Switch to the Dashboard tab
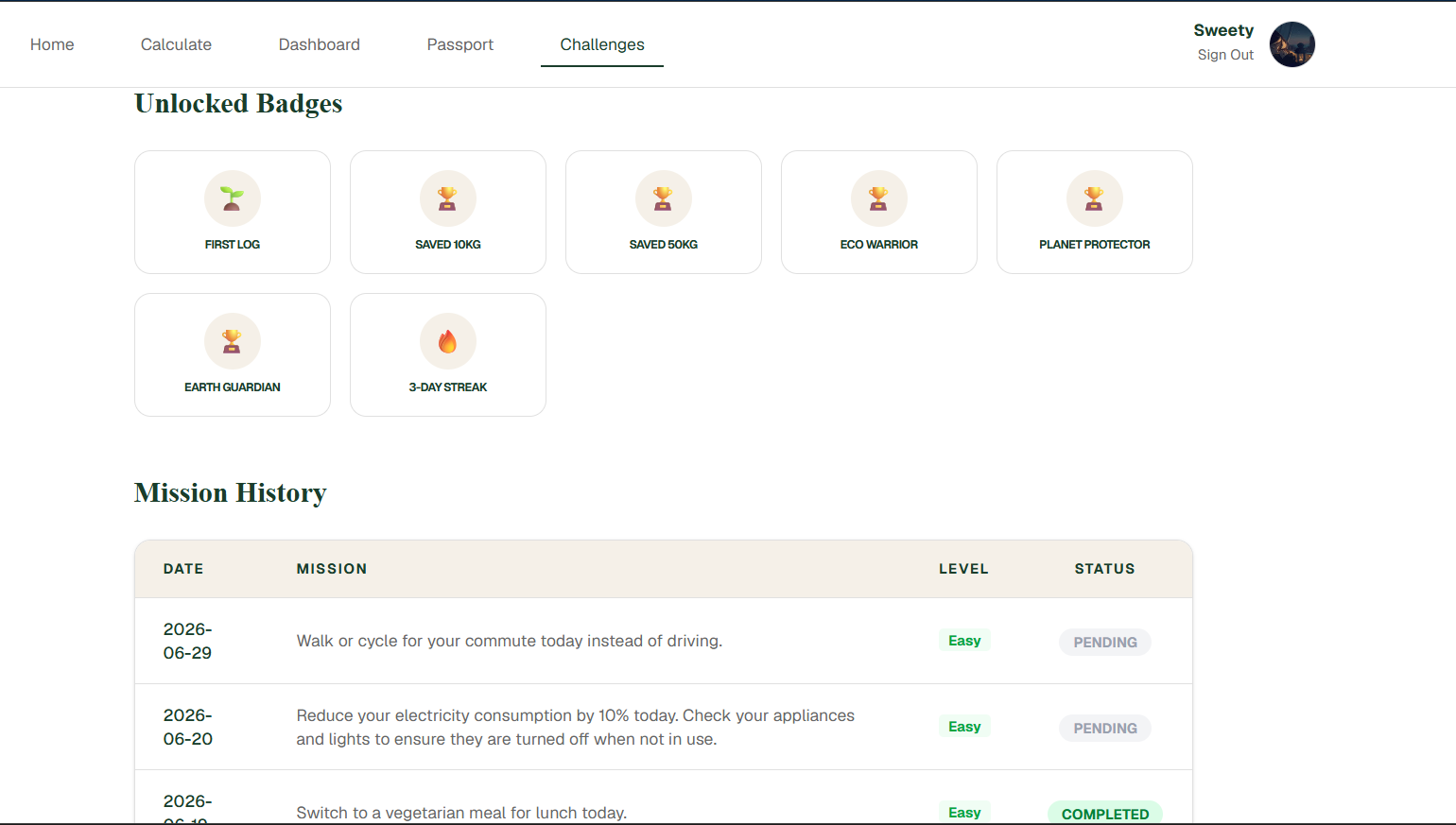Image resolution: width=1456 pixels, height=825 pixels. [320, 44]
